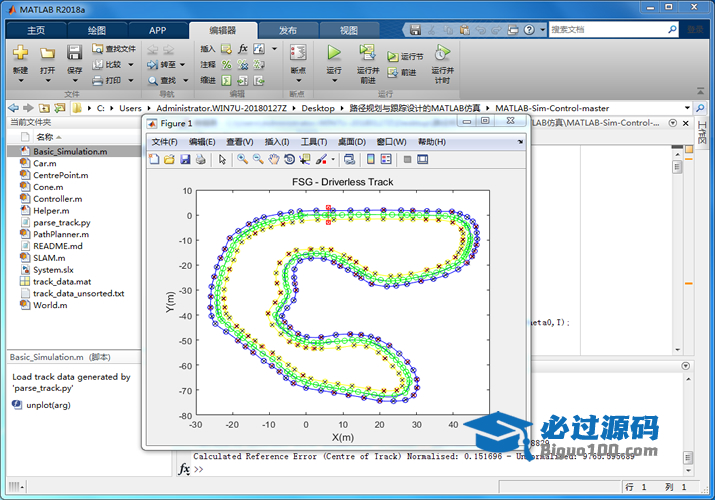The width and height of the screenshot is (715, 500).
Task: Click the Link Plot icon
Action: pos(349,159)
